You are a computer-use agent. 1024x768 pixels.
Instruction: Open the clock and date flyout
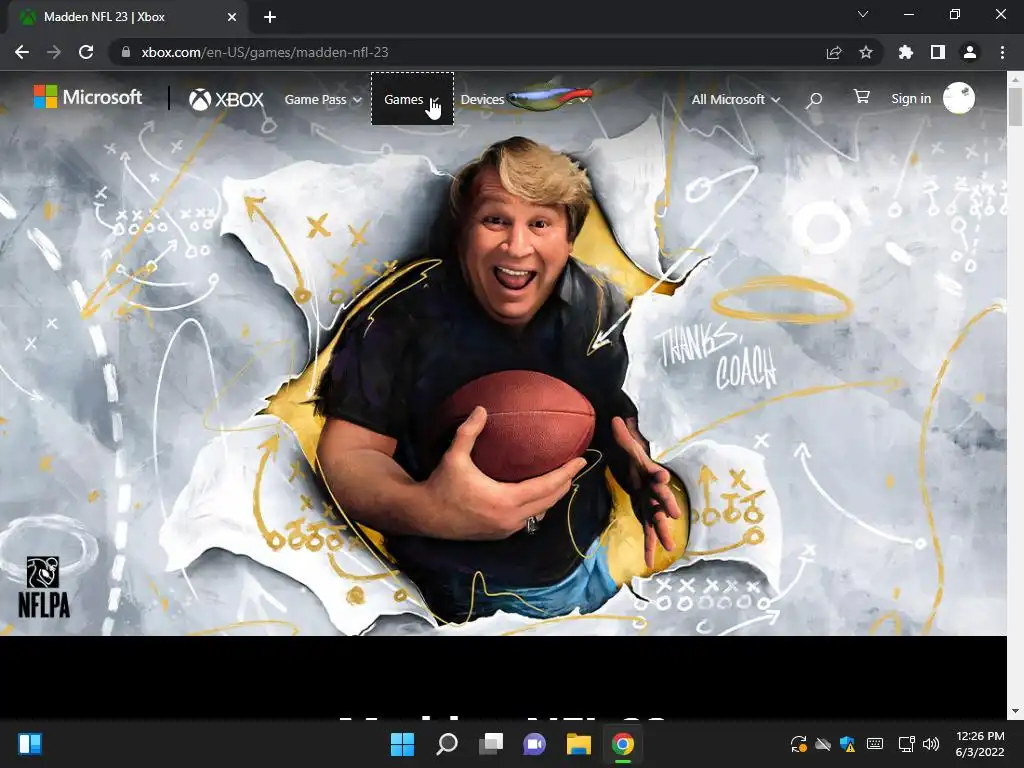click(980, 744)
